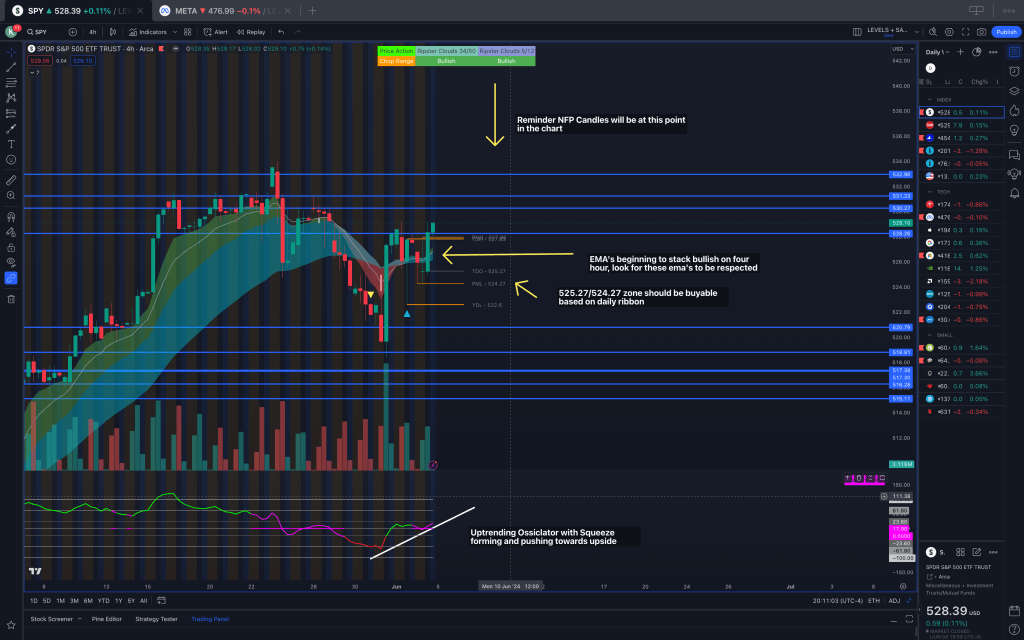Image resolution: width=1024 pixels, height=640 pixels.
Task: Toggle ADJ price adjustment
Action: pos(895,600)
